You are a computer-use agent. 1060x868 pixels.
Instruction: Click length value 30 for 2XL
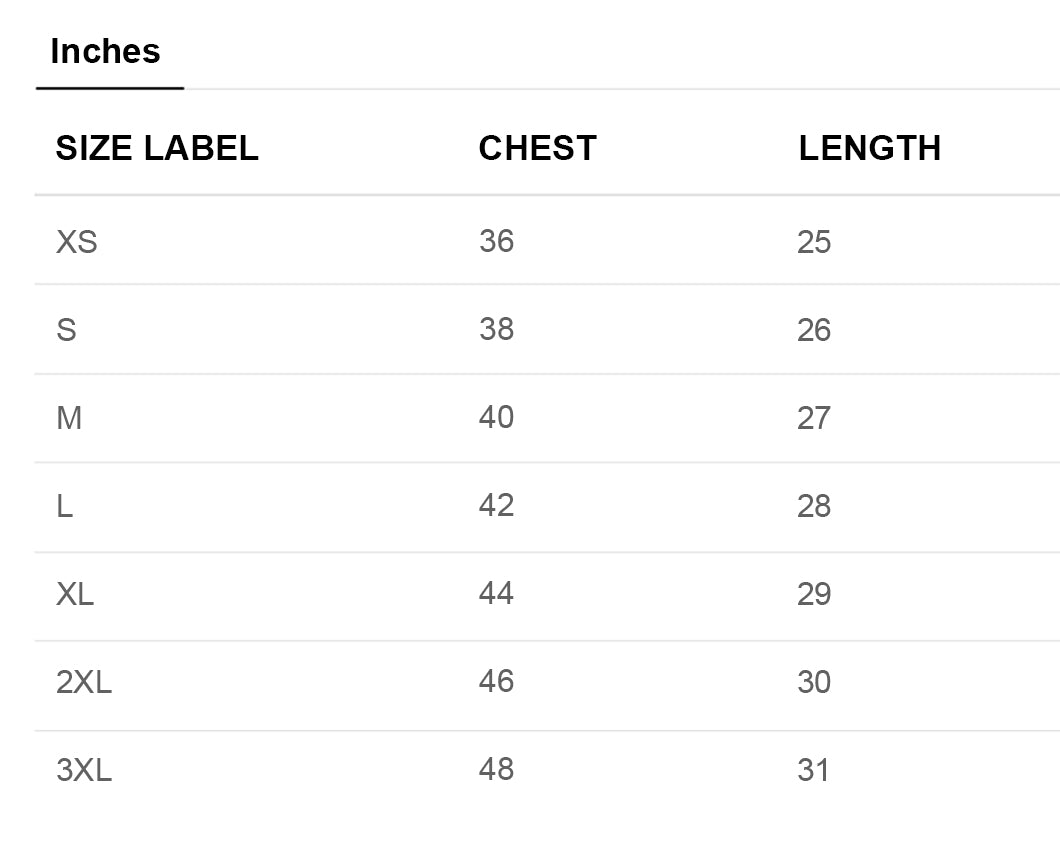click(814, 682)
